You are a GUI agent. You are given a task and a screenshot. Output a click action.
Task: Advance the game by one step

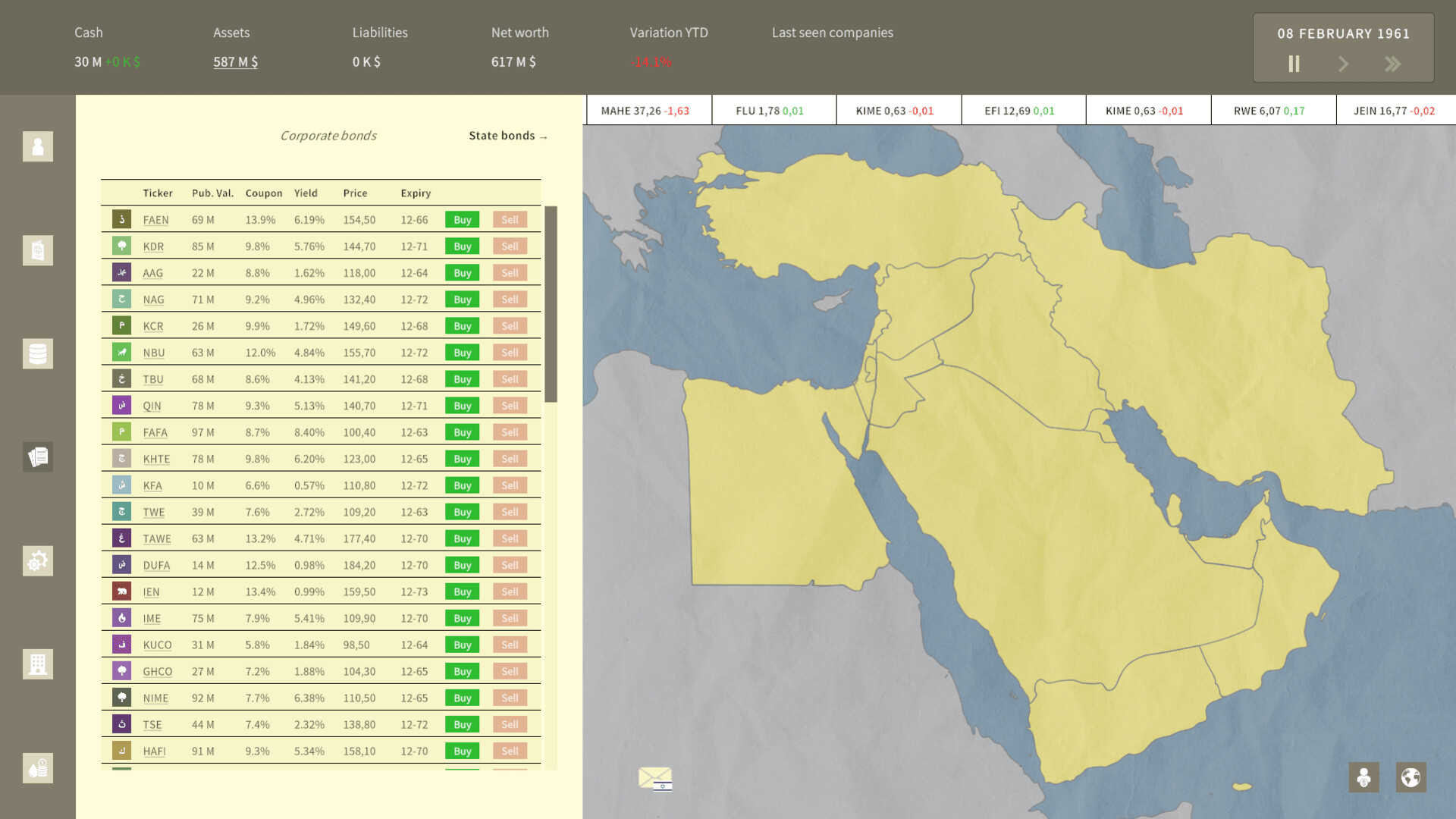click(1343, 64)
